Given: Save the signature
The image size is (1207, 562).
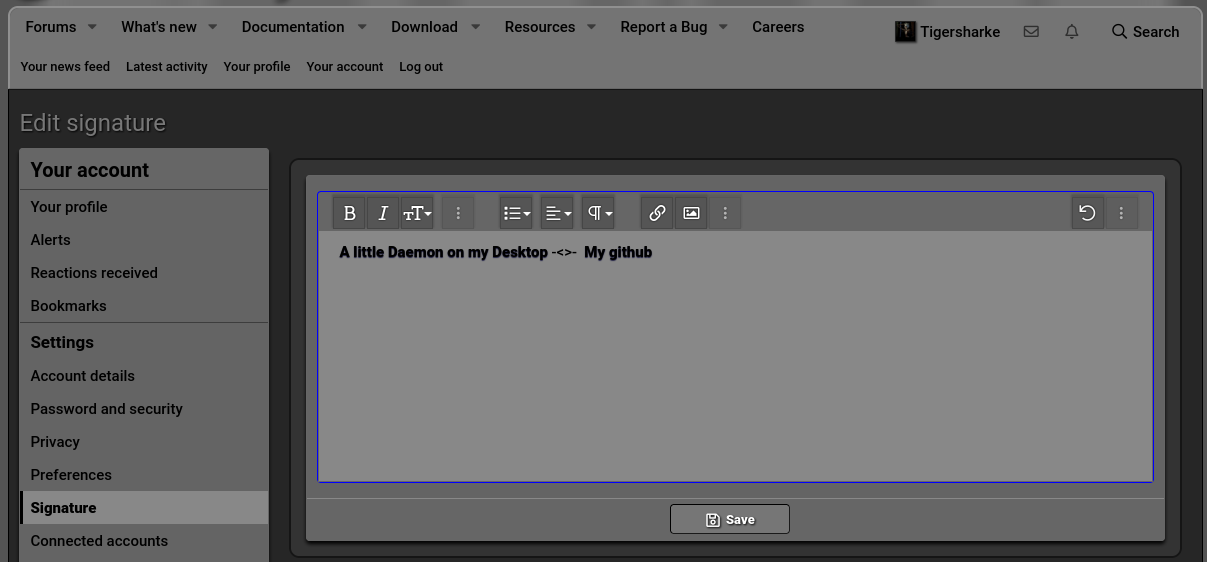Looking at the screenshot, I should click(730, 519).
